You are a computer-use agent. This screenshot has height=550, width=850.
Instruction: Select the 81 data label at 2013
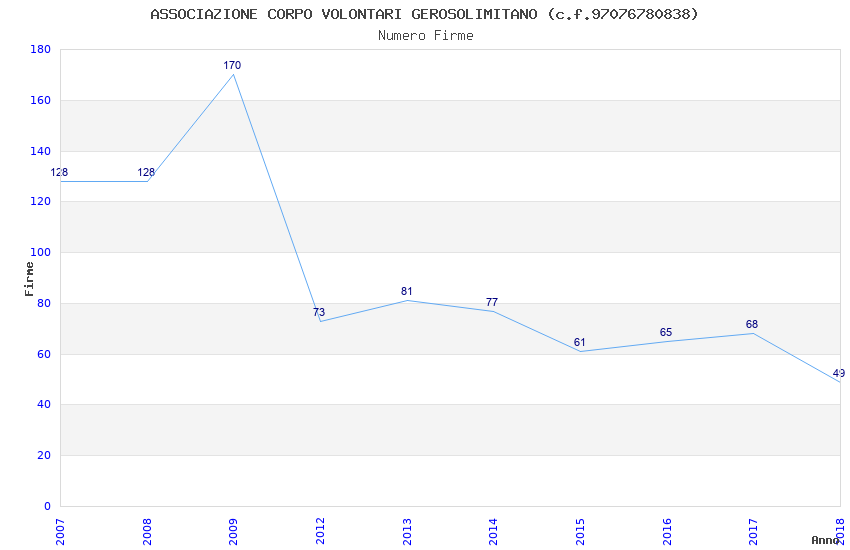pyautogui.click(x=406, y=291)
